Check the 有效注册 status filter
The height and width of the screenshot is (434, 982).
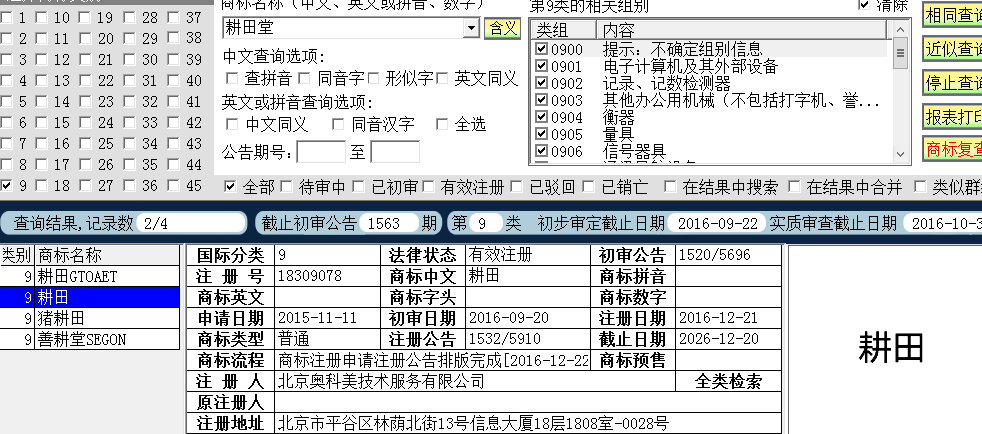428,187
